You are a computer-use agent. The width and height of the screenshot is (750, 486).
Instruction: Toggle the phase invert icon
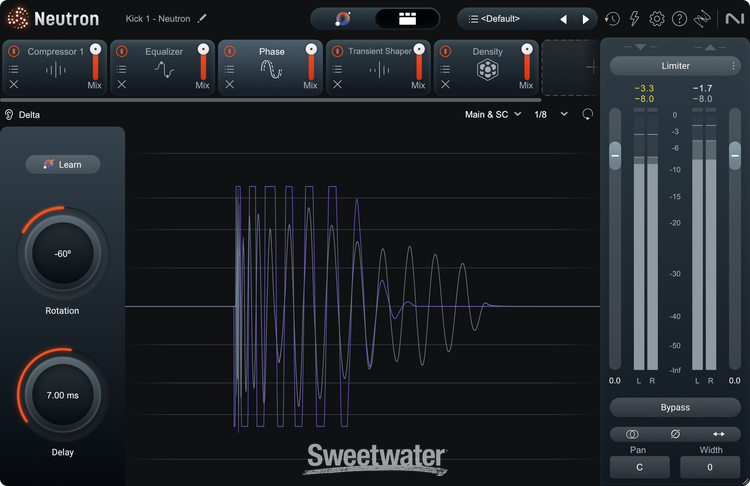coord(675,434)
